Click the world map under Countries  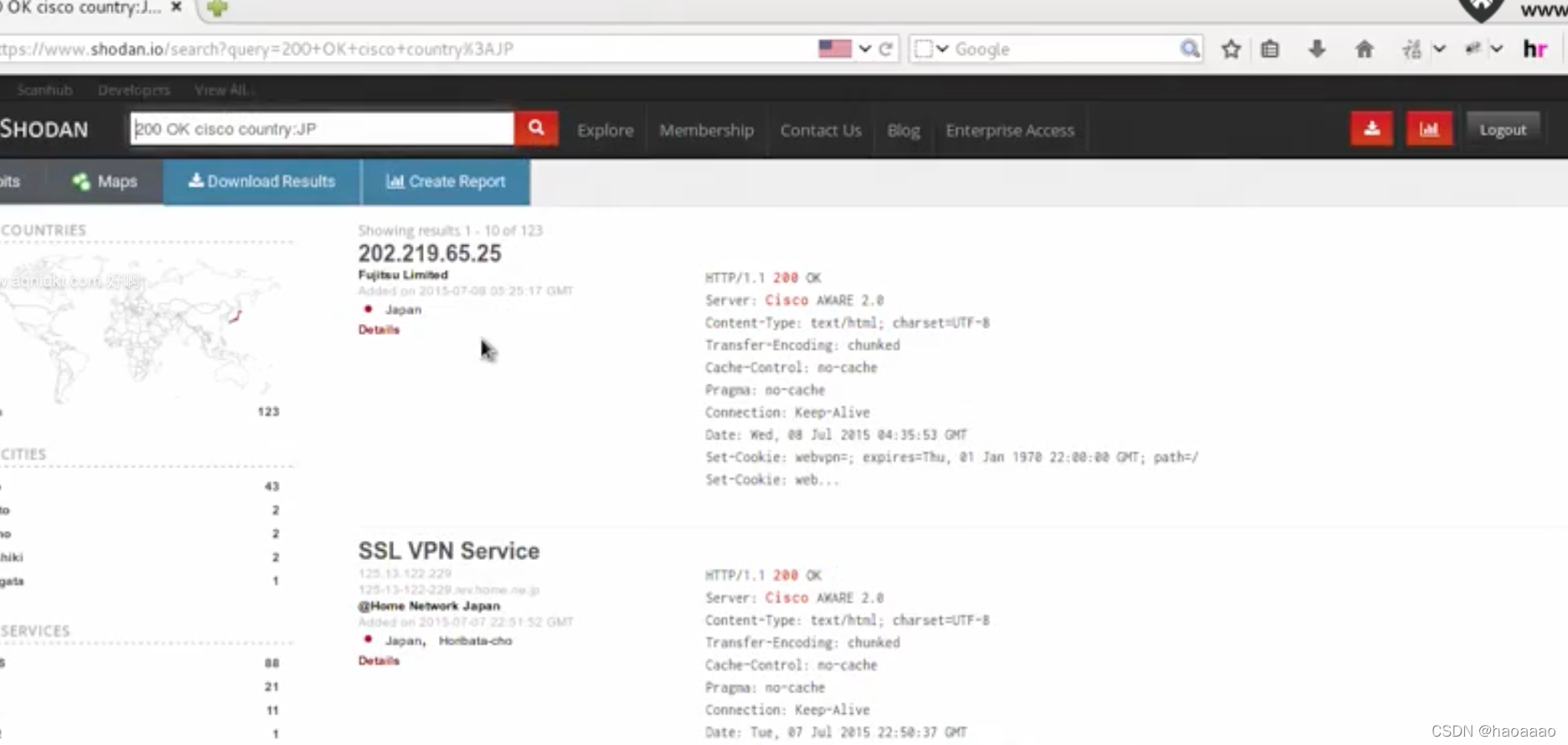141,328
